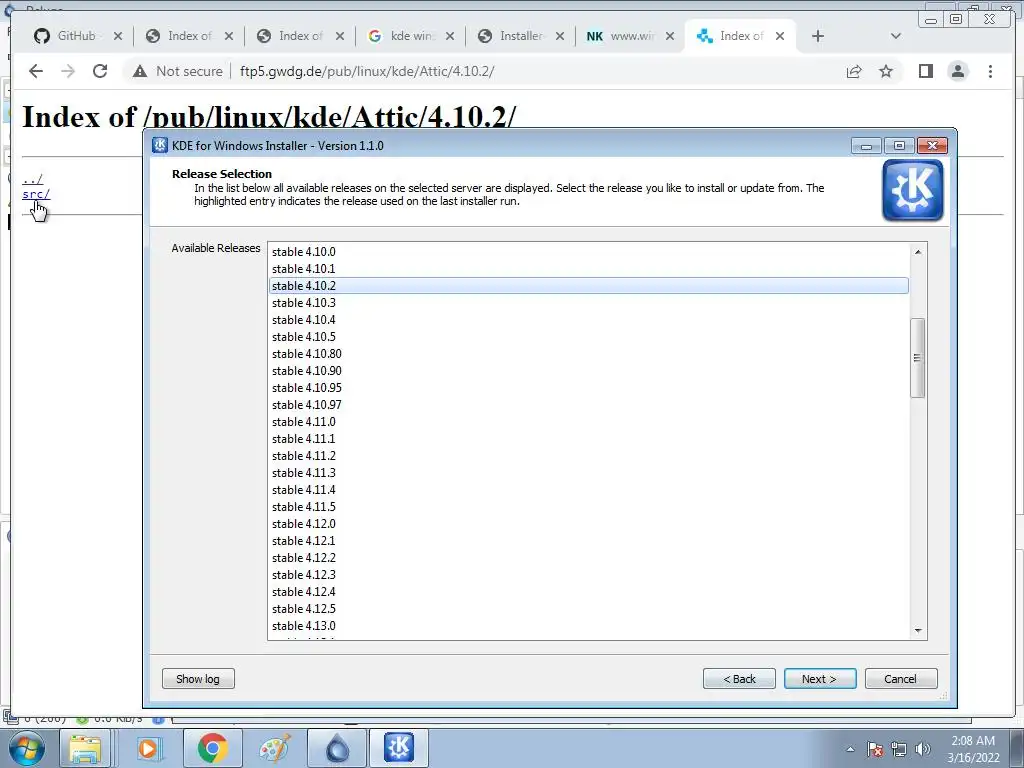Click the releases list scrollbar thumb
1024x768 pixels.
(918, 357)
